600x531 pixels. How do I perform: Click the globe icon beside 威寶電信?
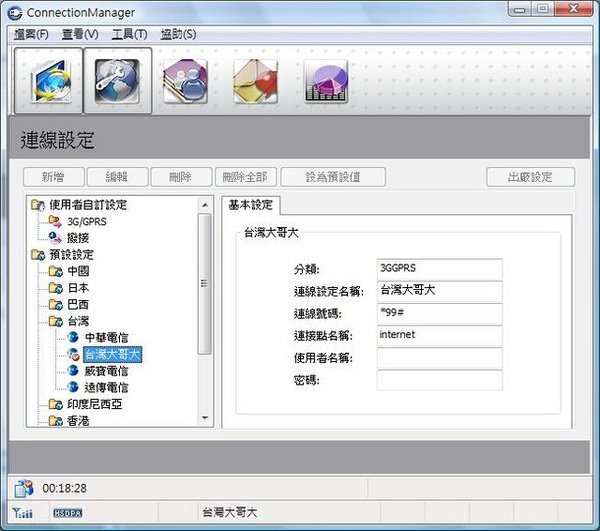coord(73,371)
